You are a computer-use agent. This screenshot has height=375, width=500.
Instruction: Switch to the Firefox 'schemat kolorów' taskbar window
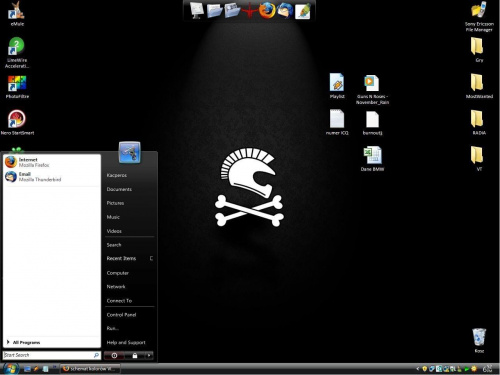tap(90, 369)
